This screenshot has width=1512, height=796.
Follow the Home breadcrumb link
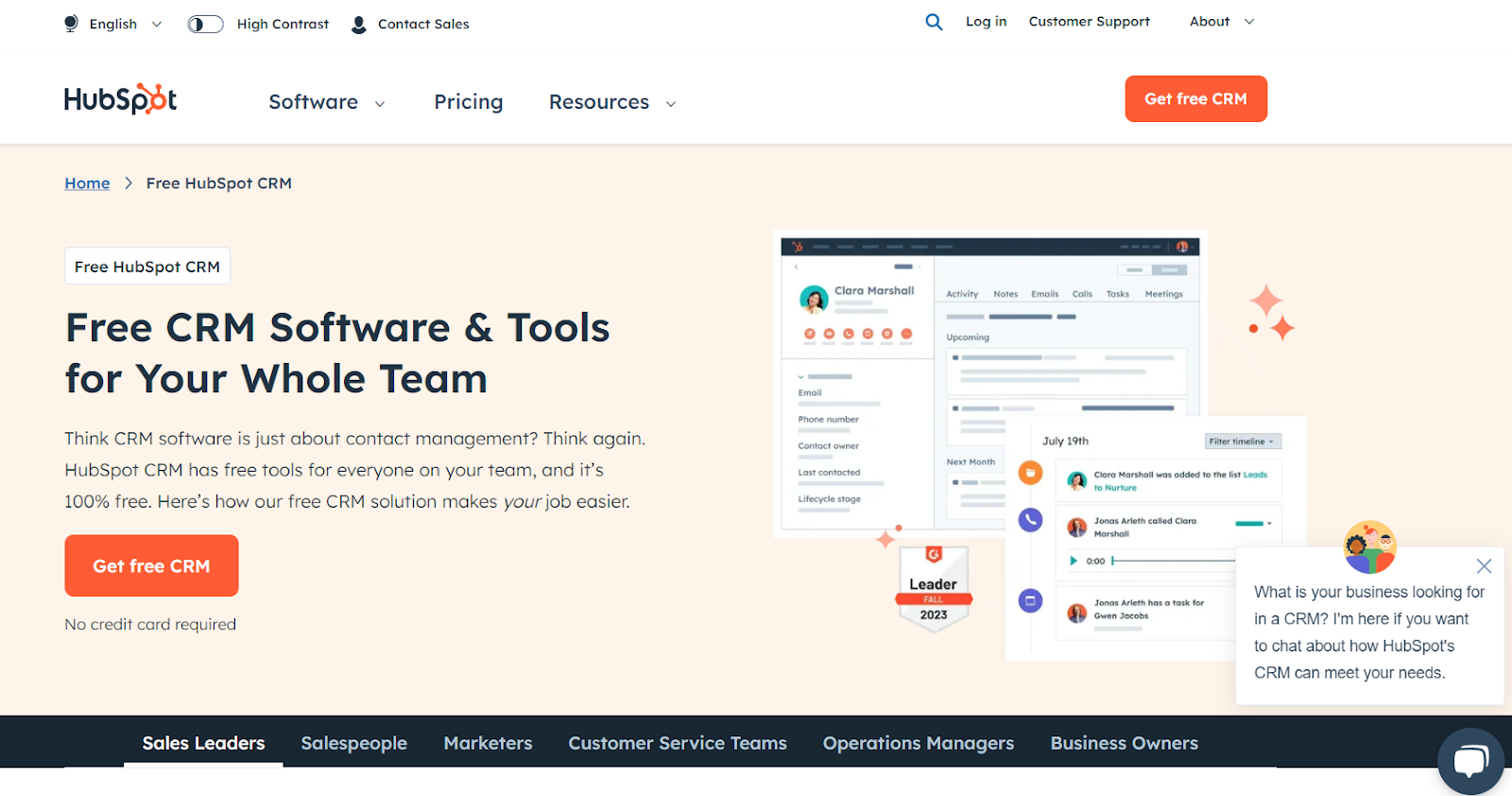coord(87,183)
